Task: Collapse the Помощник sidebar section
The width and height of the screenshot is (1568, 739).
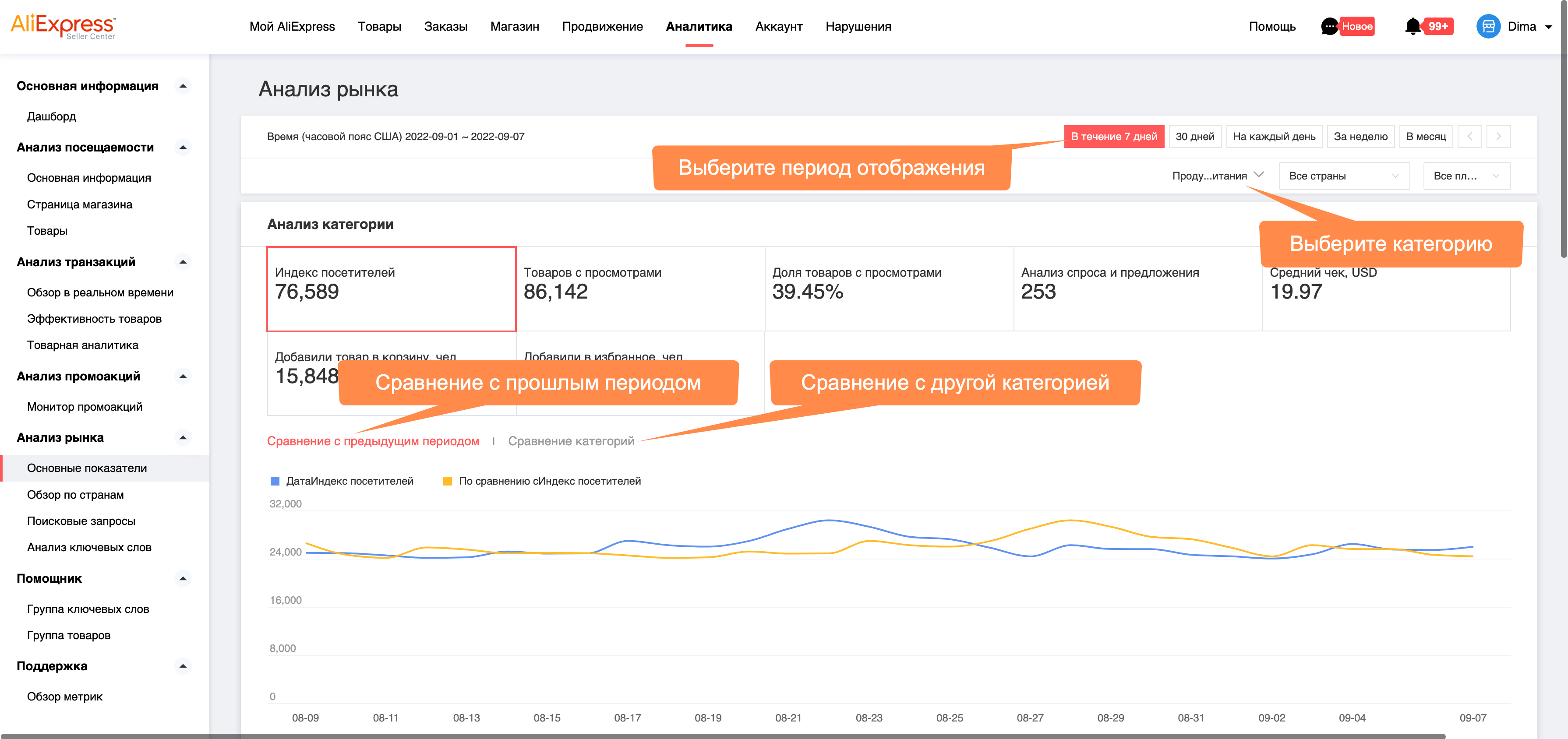Action: pyautogui.click(x=182, y=578)
